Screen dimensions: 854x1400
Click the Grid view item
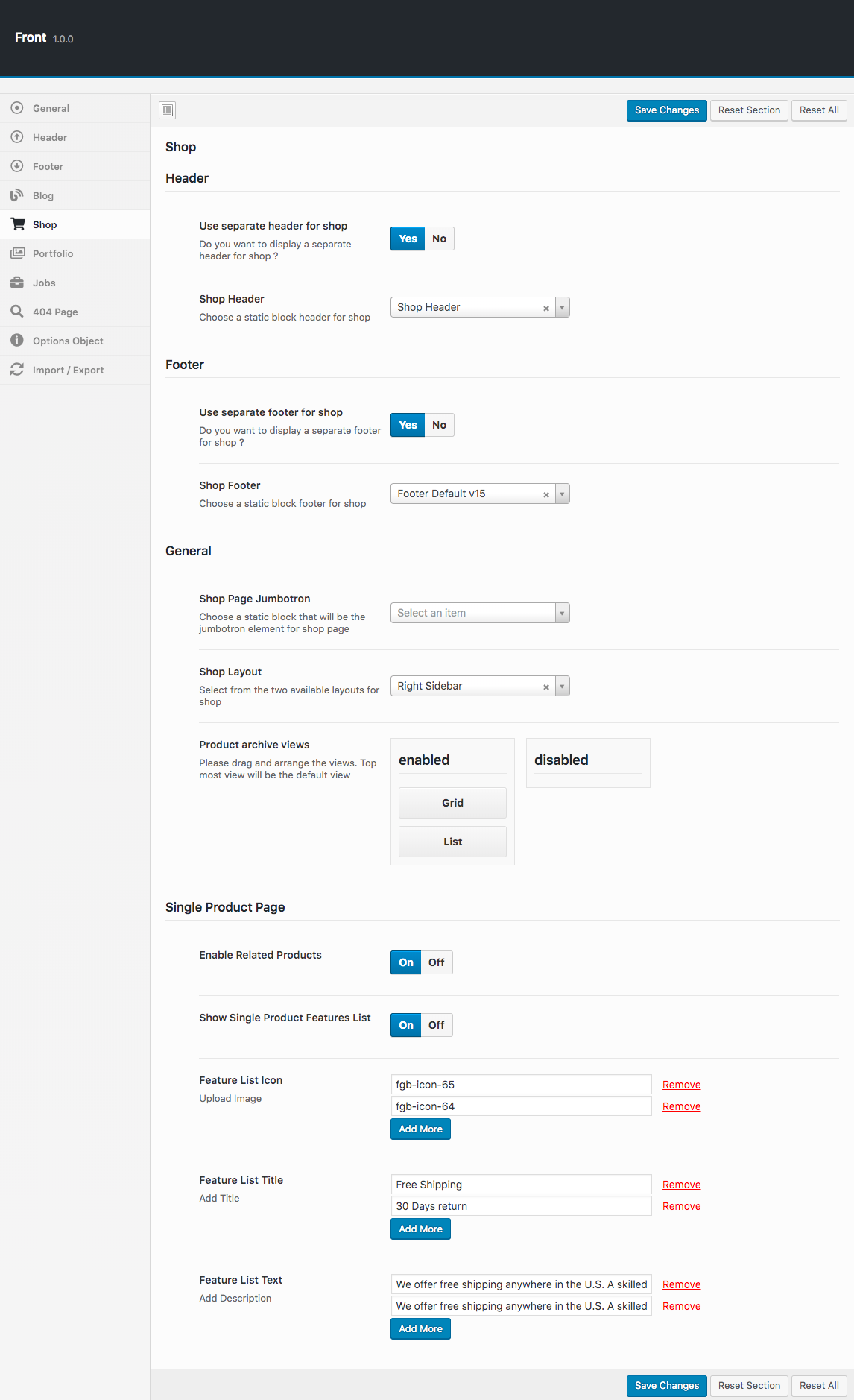coord(452,803)
